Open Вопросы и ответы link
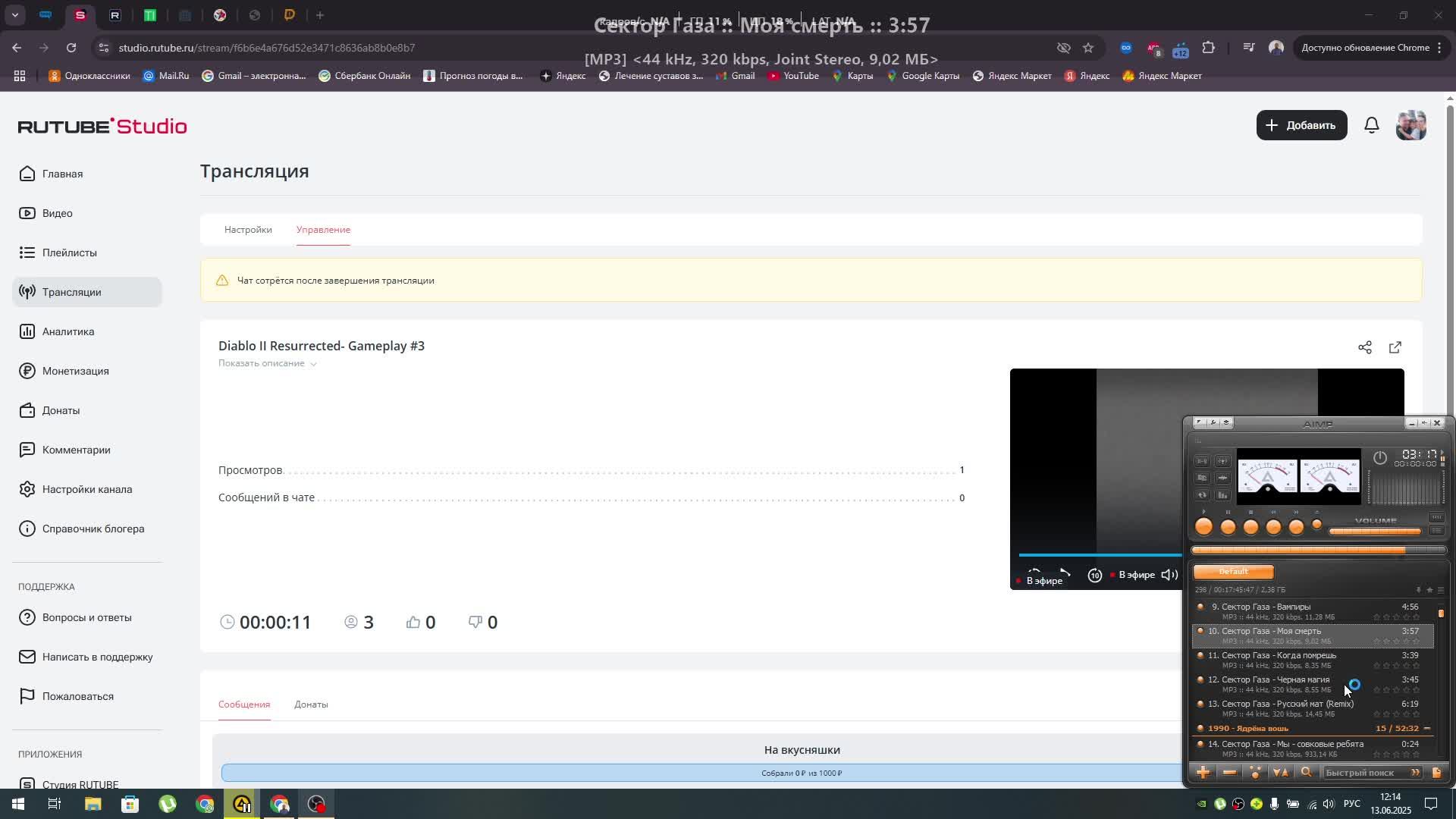The width and height of the screenshot is (1456, 819). point(87,617)
